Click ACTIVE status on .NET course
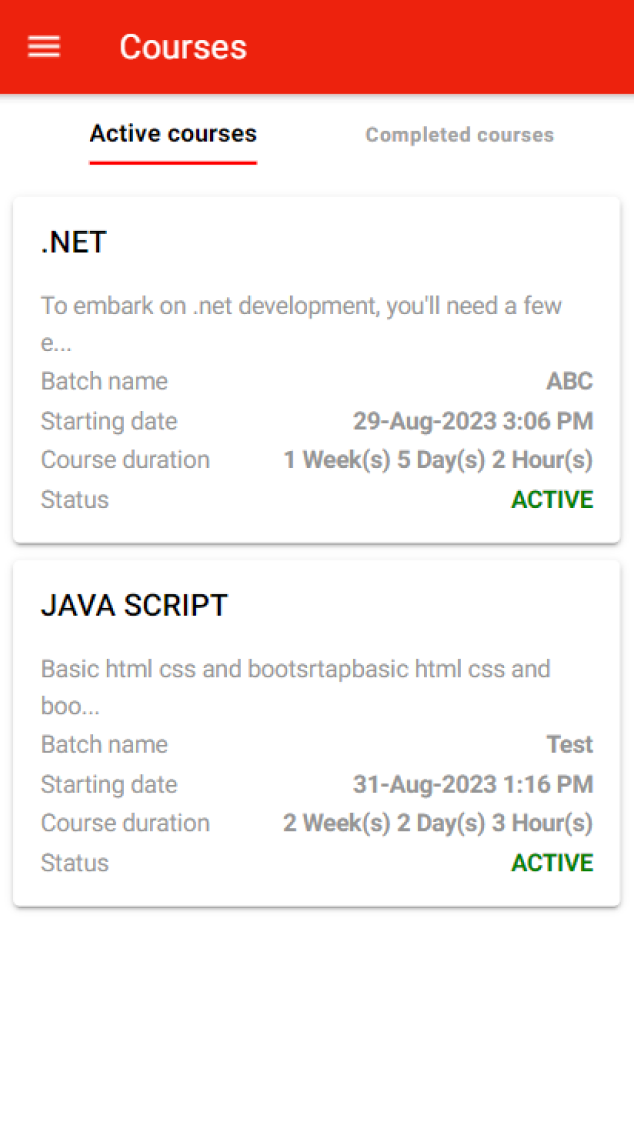The width and height of the screenshot is (634, 1136). coord(552,499)
